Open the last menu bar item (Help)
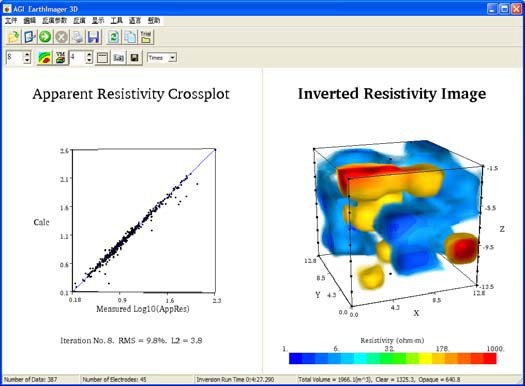This screenshot has width=525, height=386. [x=154, y=21]
